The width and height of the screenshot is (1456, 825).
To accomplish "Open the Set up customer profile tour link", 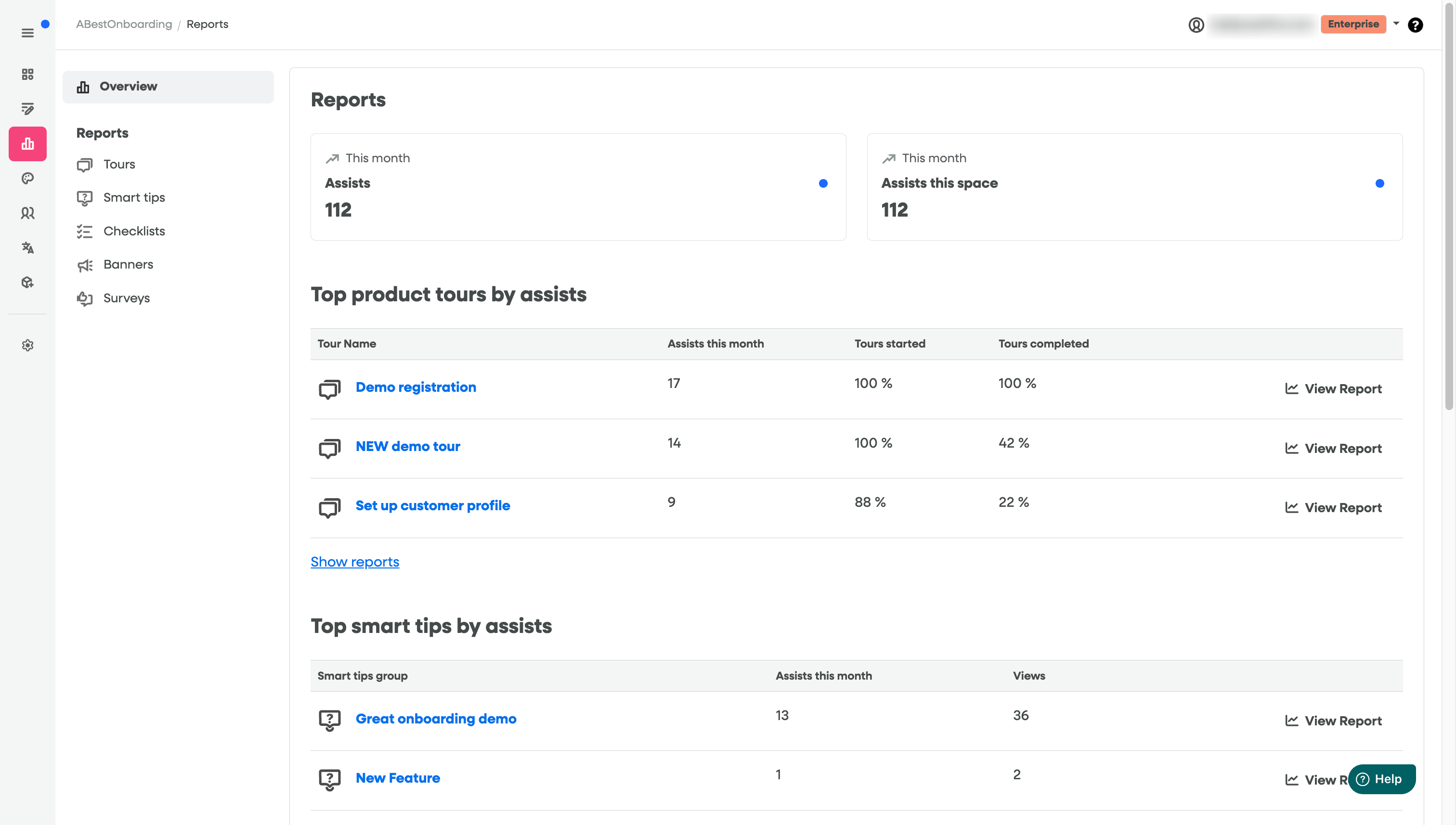I will tap(432, 505).
